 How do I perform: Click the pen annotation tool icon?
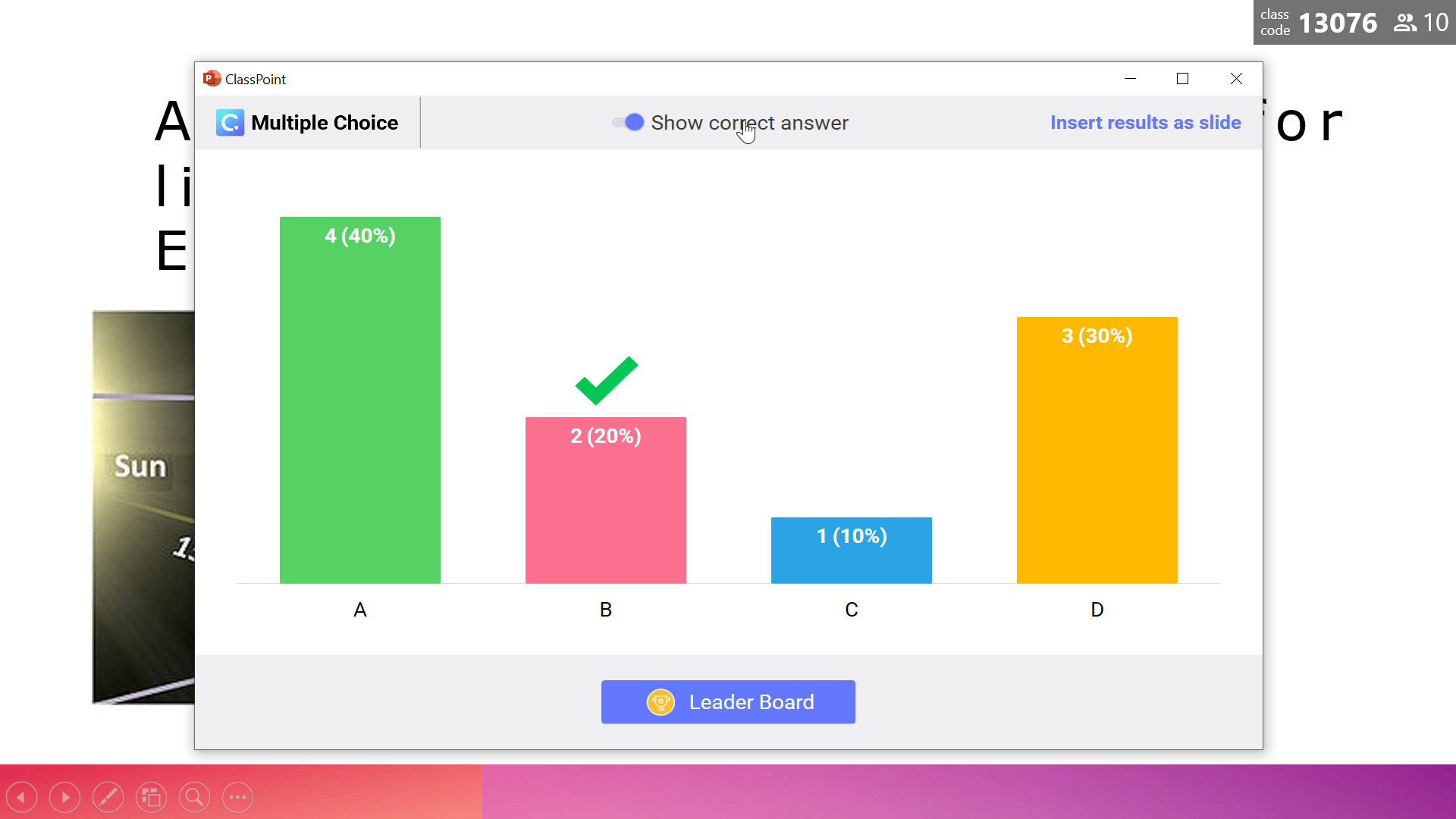point(108,796)
